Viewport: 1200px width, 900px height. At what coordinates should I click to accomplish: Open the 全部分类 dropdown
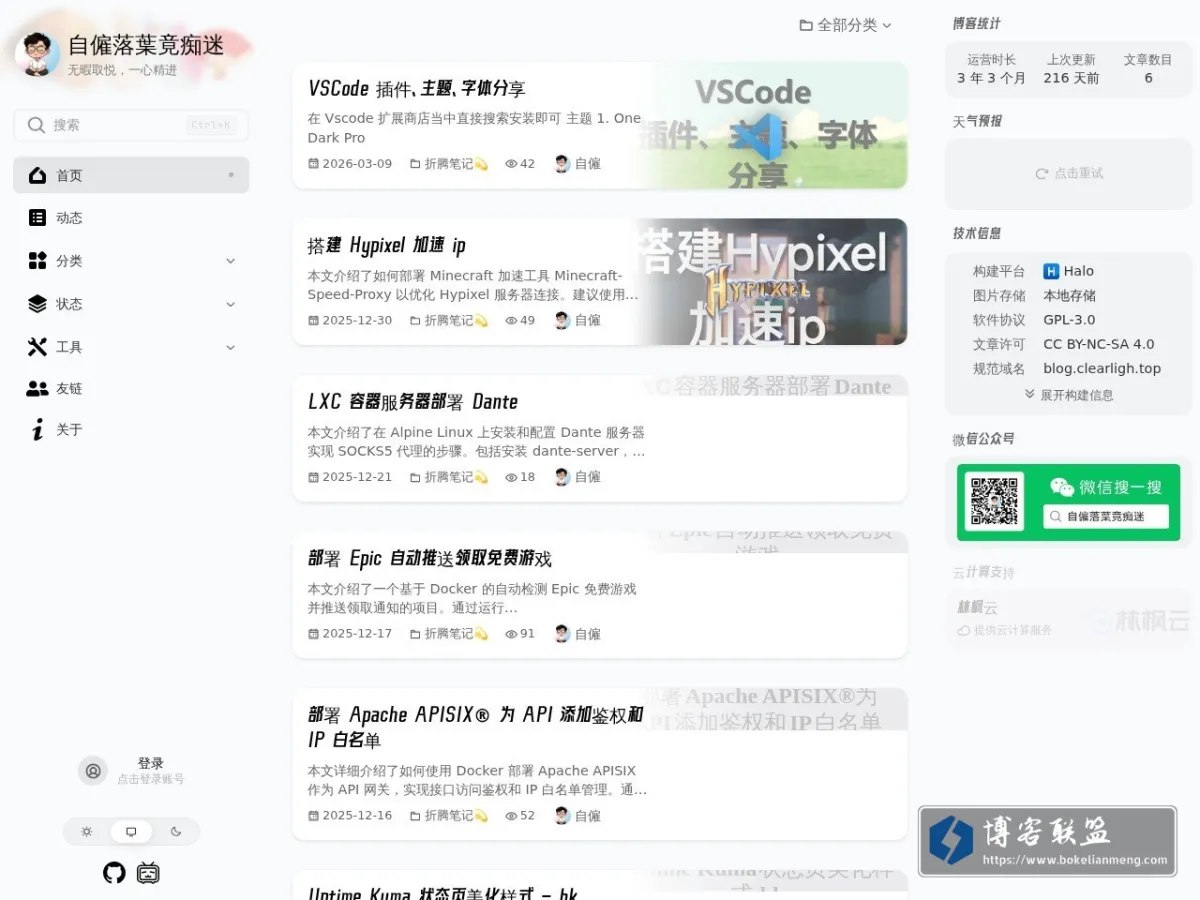click(845, 25)
